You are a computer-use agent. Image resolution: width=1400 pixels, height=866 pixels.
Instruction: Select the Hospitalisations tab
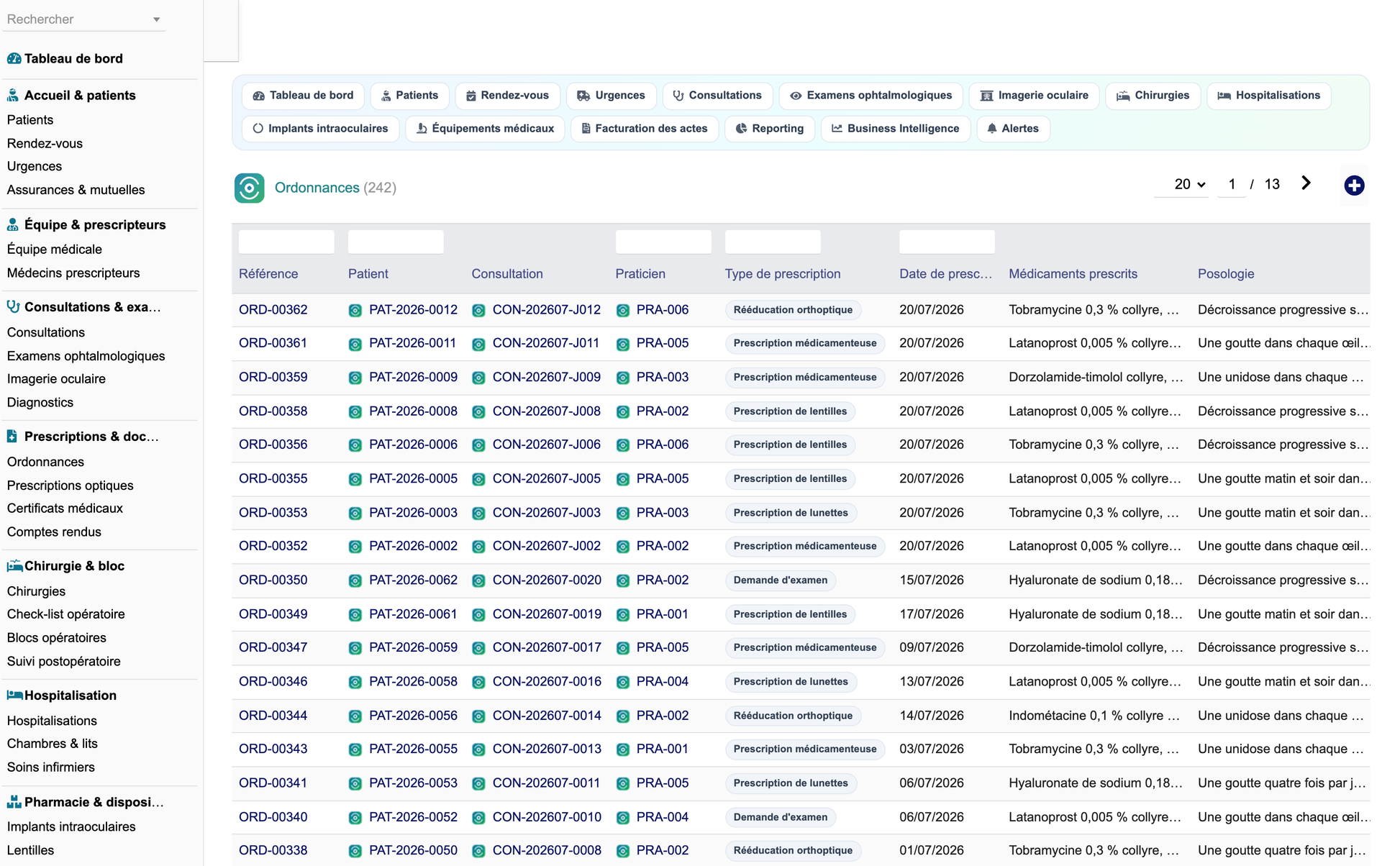pos(1269,96)
